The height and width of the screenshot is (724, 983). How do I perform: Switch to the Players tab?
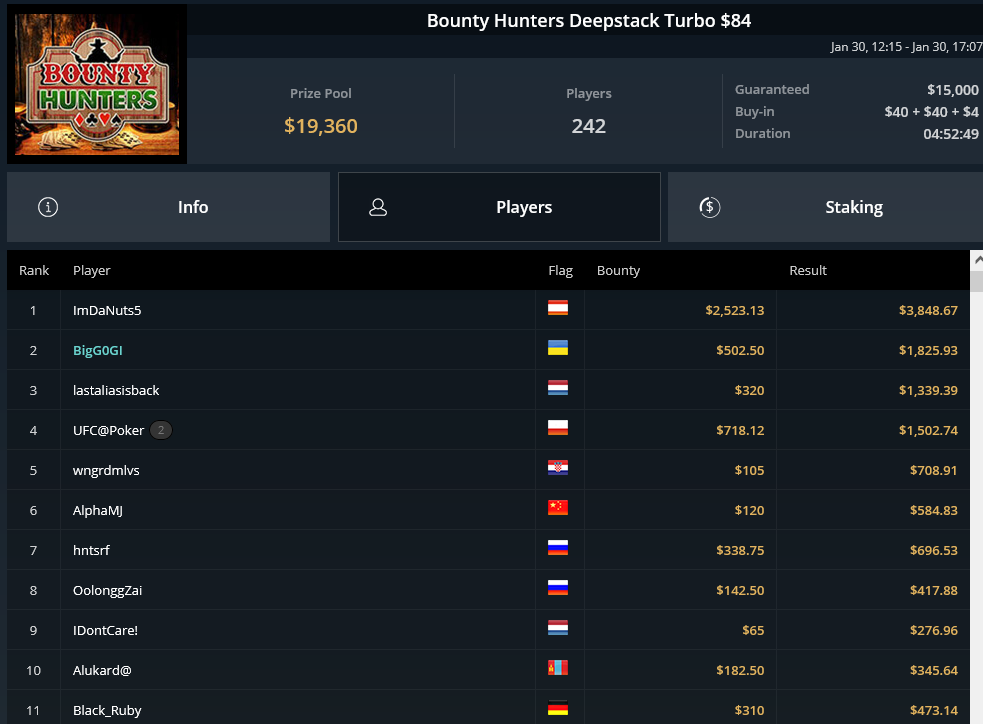[x=499, y=207]
